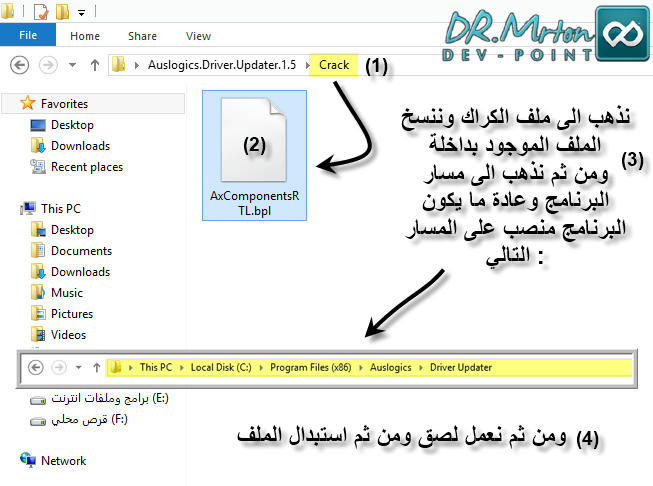This screenshot has width=653, height=486.
Task: Click the folder icon in the lower address bar
Action: coord(116,367)
